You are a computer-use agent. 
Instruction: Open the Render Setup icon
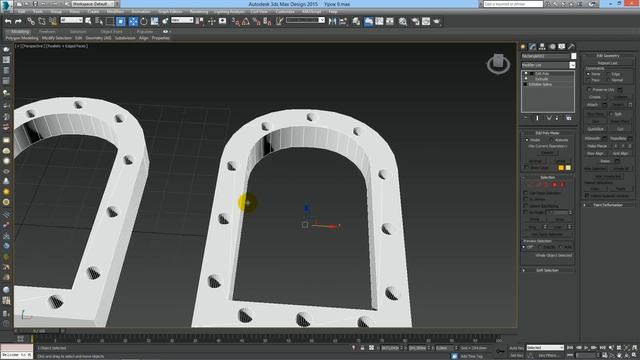[x=415, y=21]
